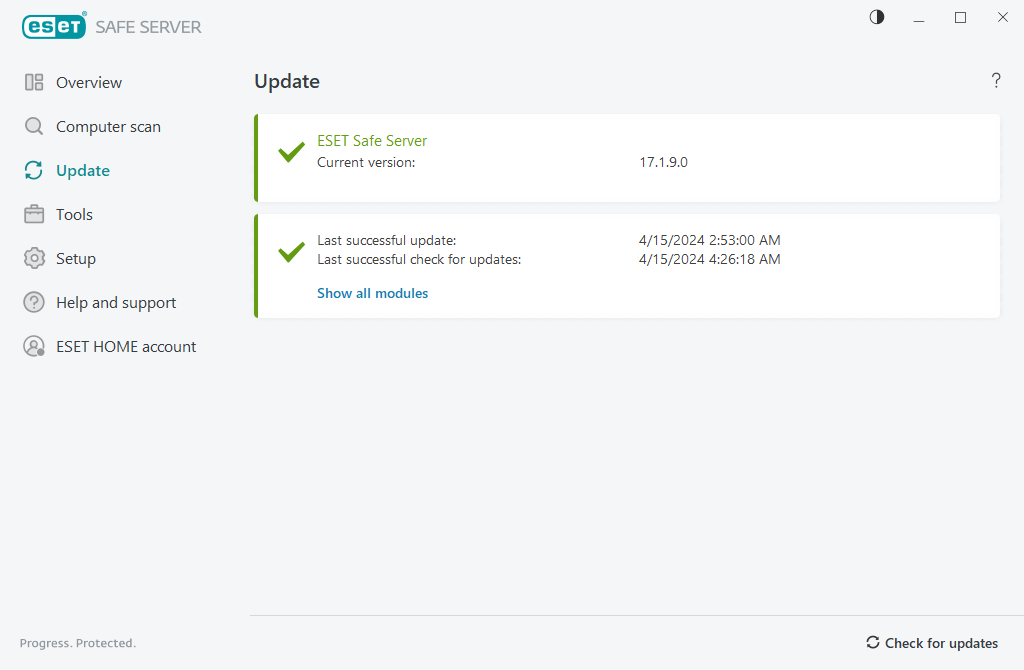The width and height of the screenshot is (1024, 670).
Task: Click the Computer scan magnifier icon
Action: point(34,127)
